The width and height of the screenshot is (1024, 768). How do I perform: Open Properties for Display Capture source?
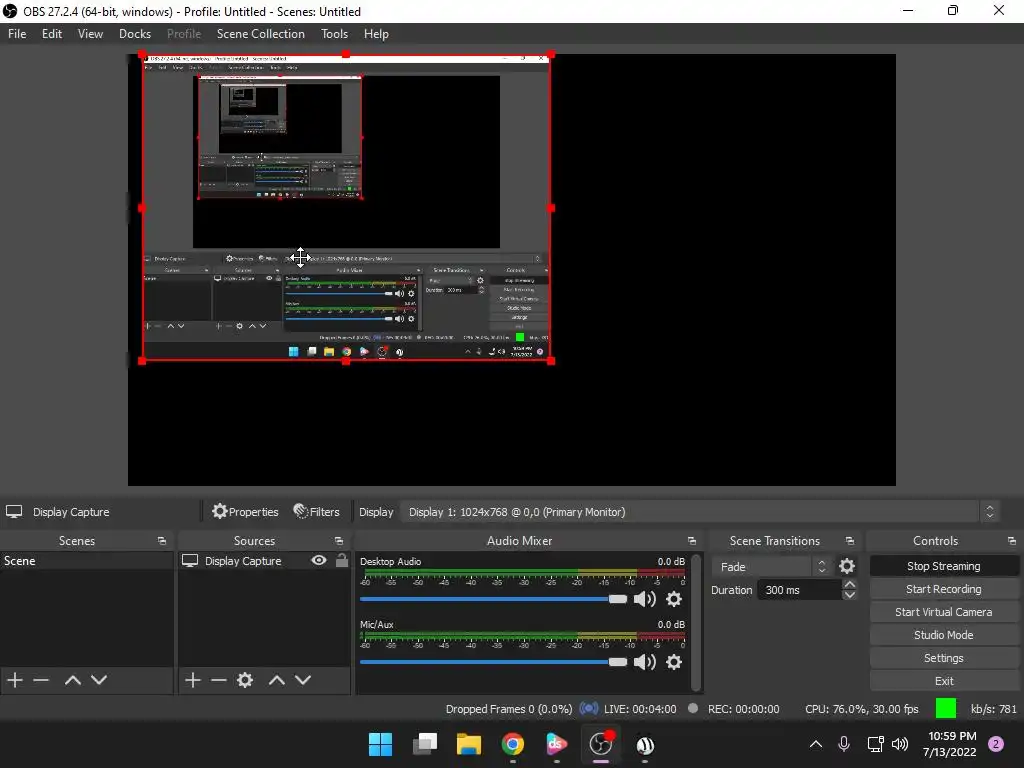(246, 512)
